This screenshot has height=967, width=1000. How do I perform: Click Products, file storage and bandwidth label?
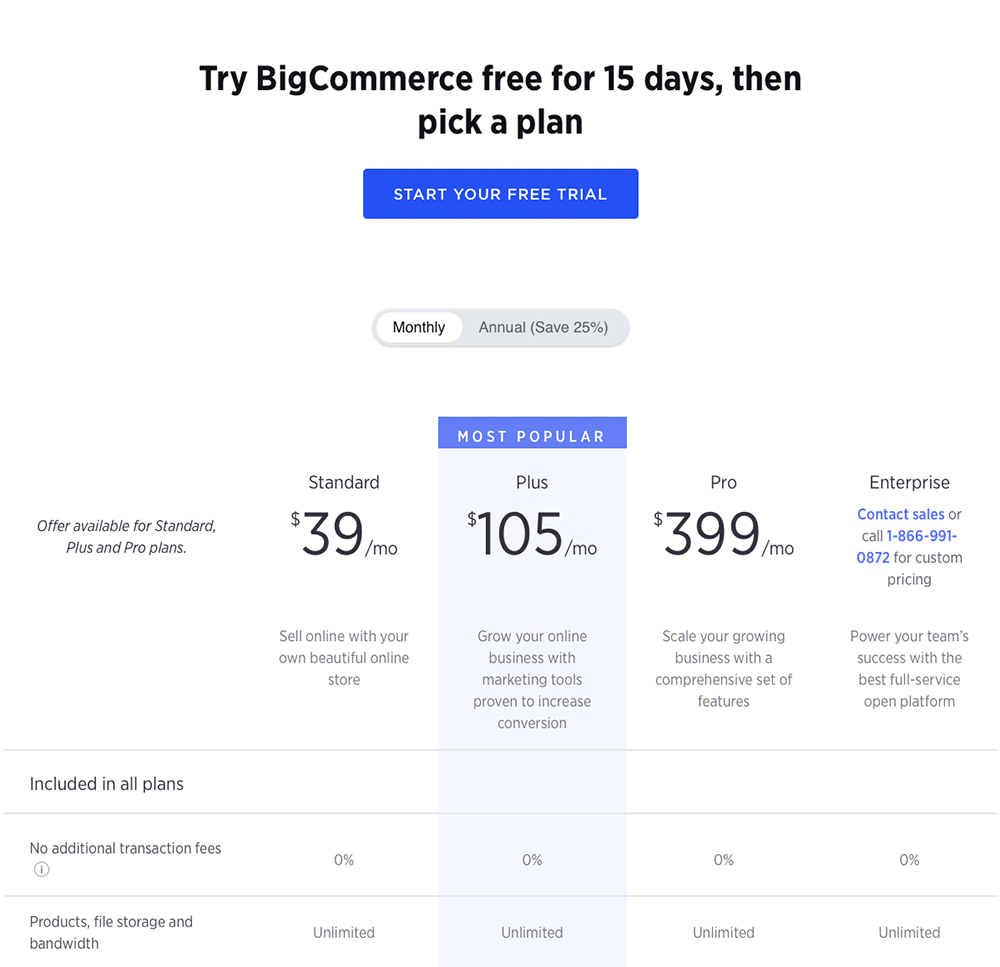111,933
